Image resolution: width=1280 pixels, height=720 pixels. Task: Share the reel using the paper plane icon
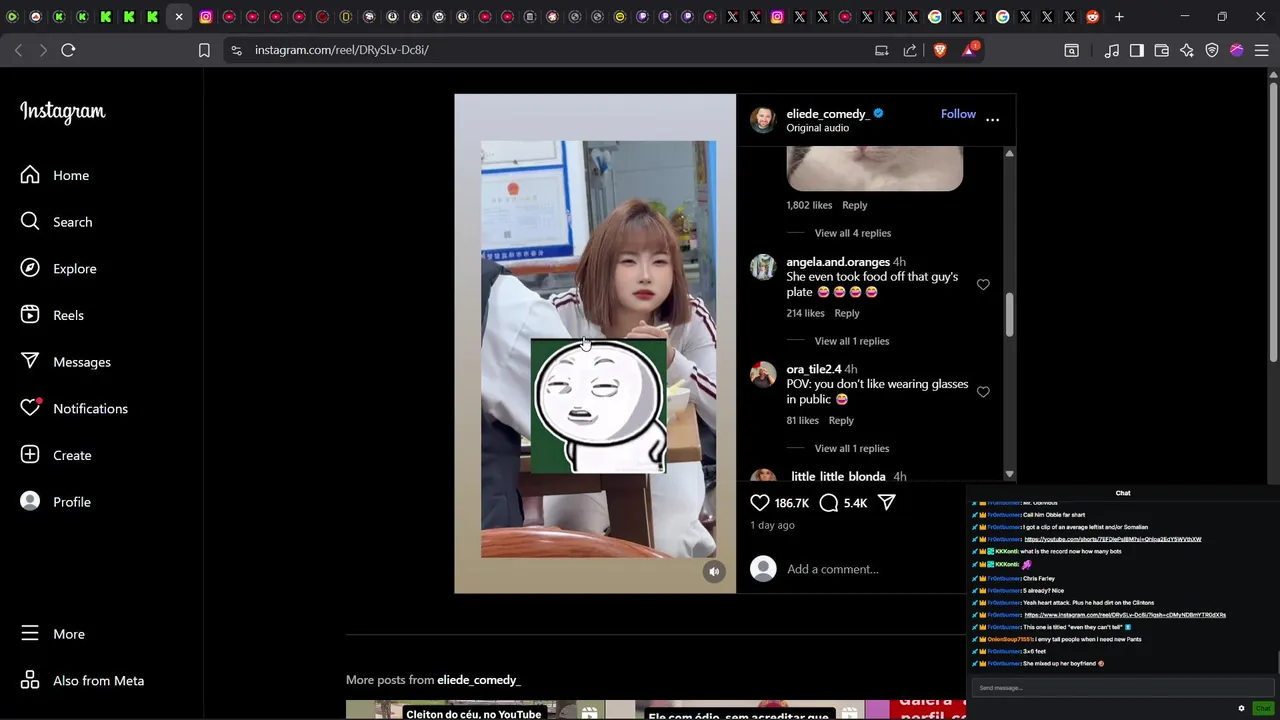coord(887,503)
